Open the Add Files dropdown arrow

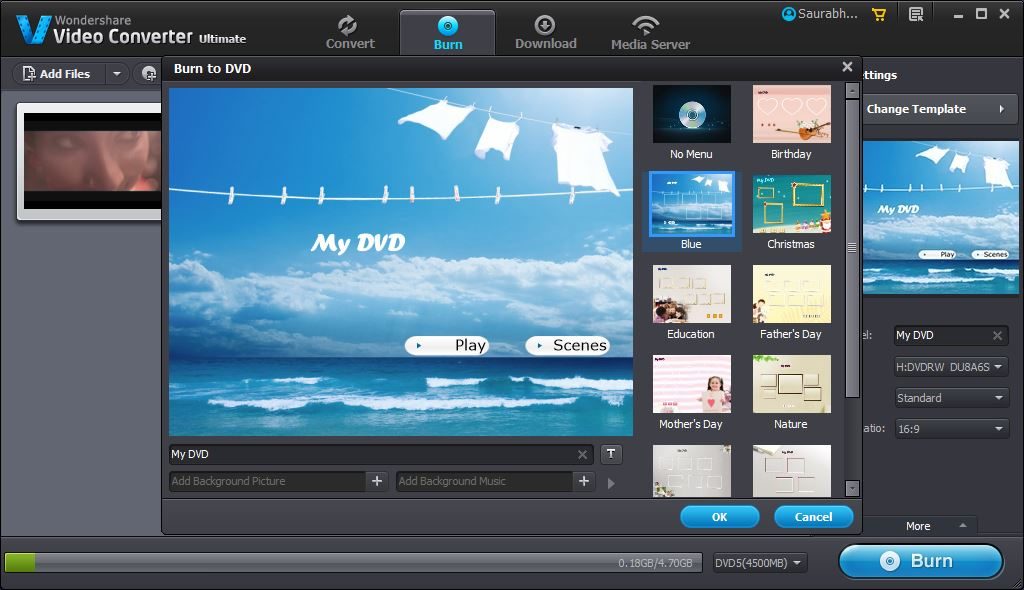pyautogui.click(x=117, y=73)
